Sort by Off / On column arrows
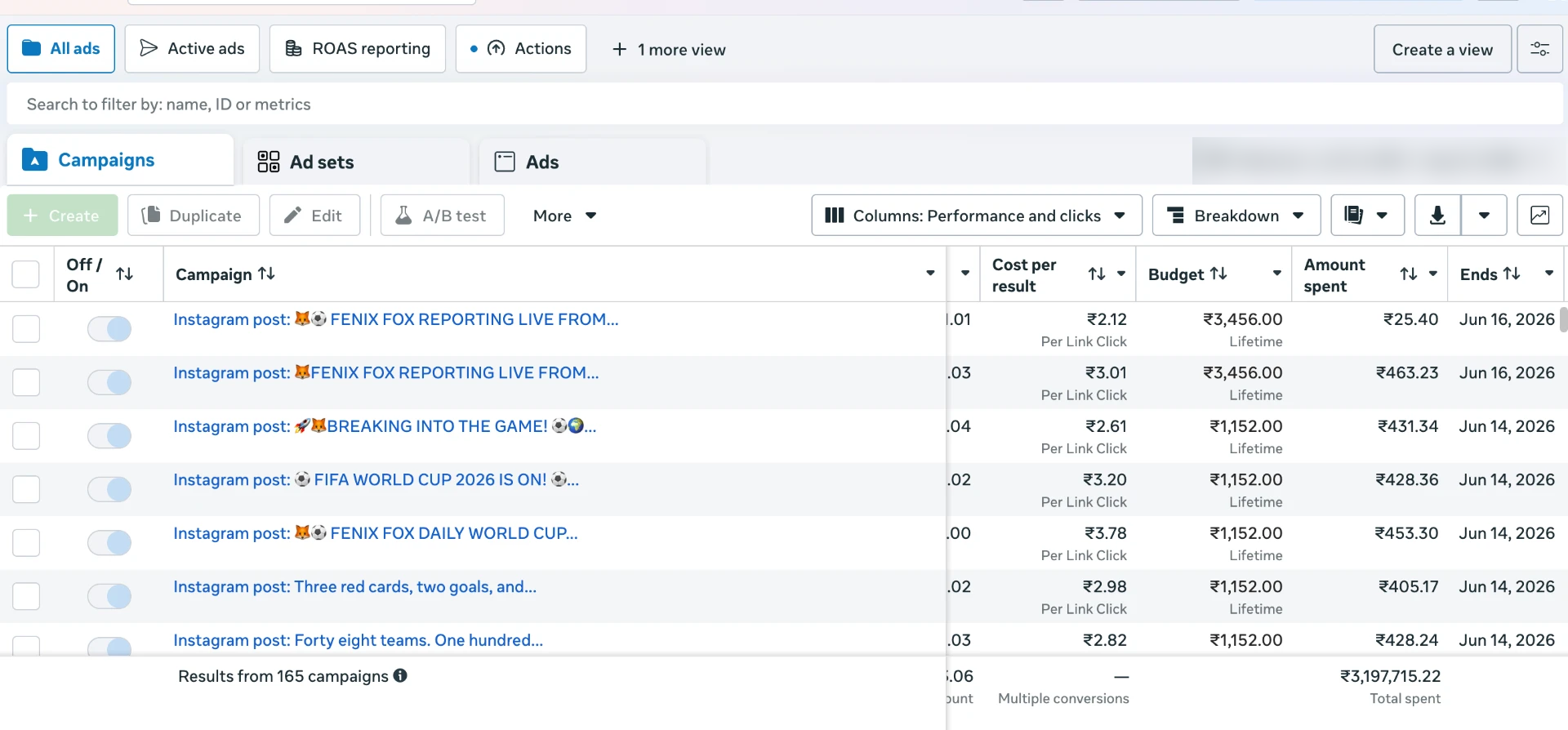This screenshot has width=1568, height=730. (x=124, y=274)
